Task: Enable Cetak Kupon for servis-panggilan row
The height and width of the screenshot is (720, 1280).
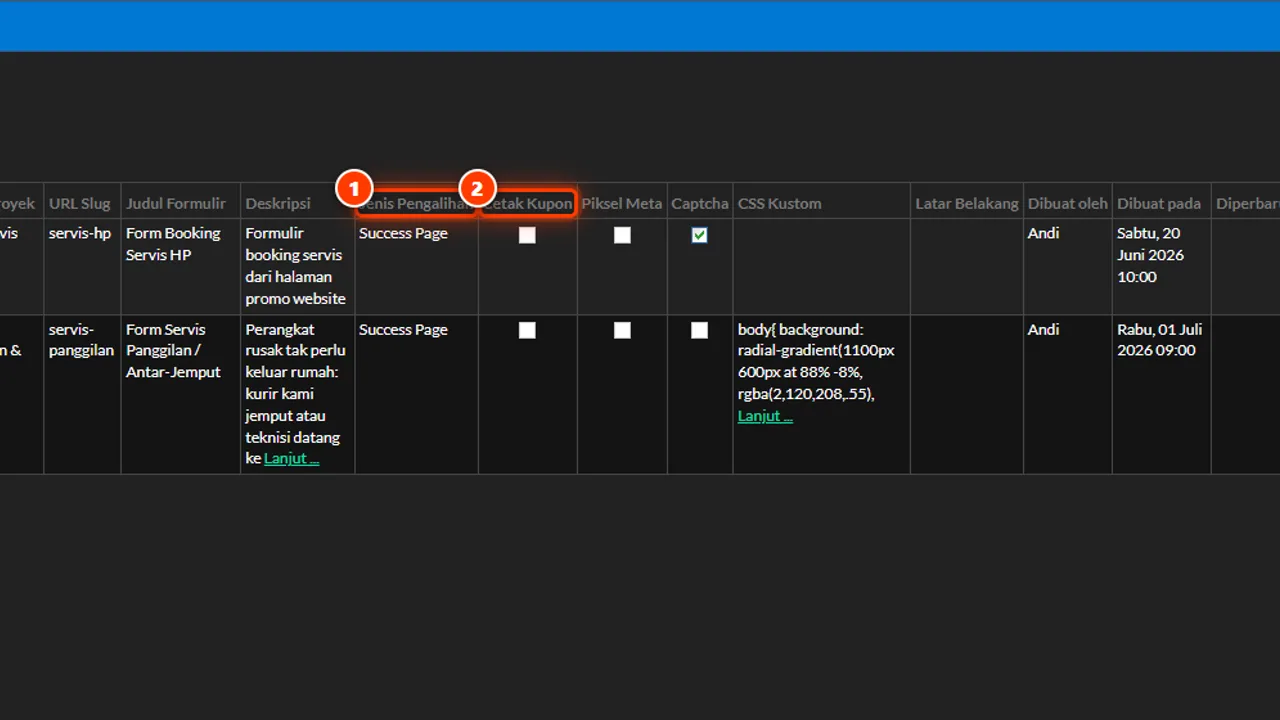Action: click(527, 330)
